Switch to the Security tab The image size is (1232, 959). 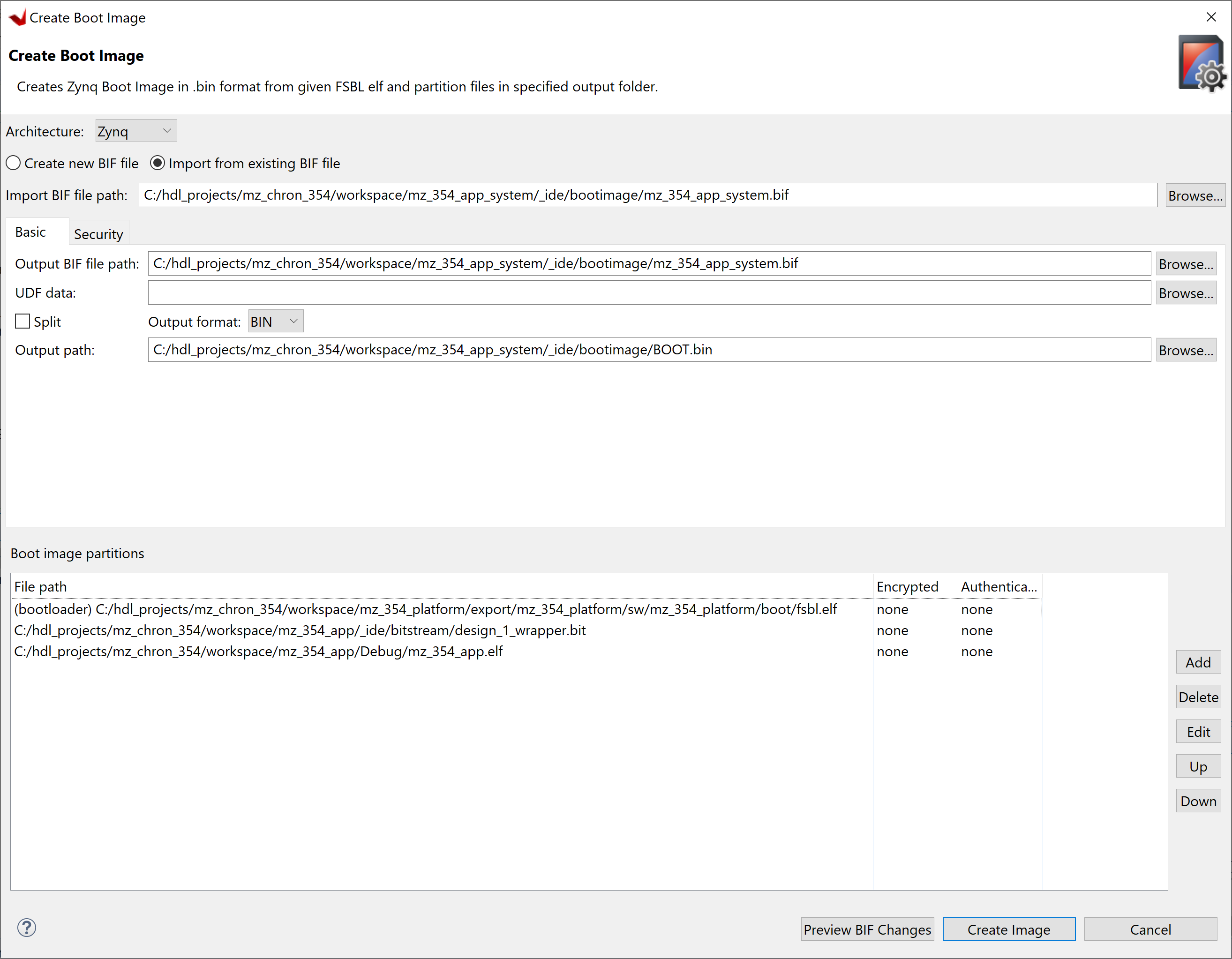(99, 232)
